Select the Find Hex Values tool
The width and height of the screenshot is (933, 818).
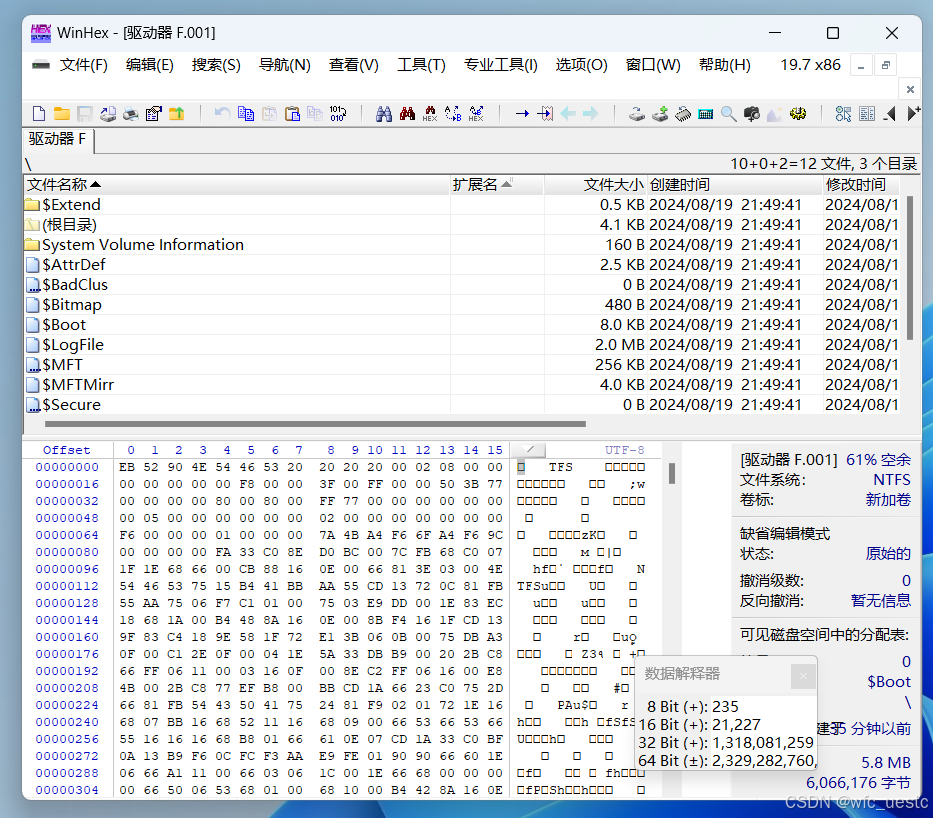coord(429,113)
